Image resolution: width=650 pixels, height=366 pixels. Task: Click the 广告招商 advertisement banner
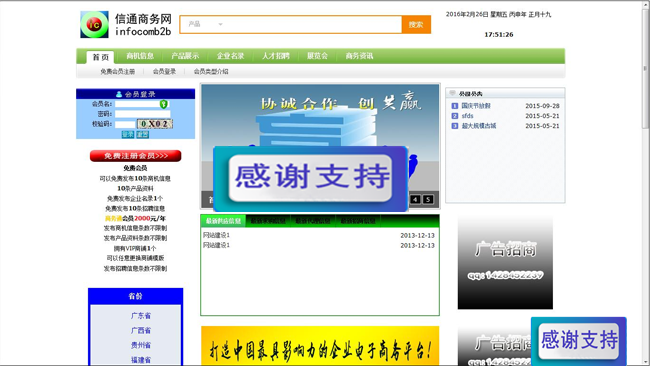pos(505,262)
